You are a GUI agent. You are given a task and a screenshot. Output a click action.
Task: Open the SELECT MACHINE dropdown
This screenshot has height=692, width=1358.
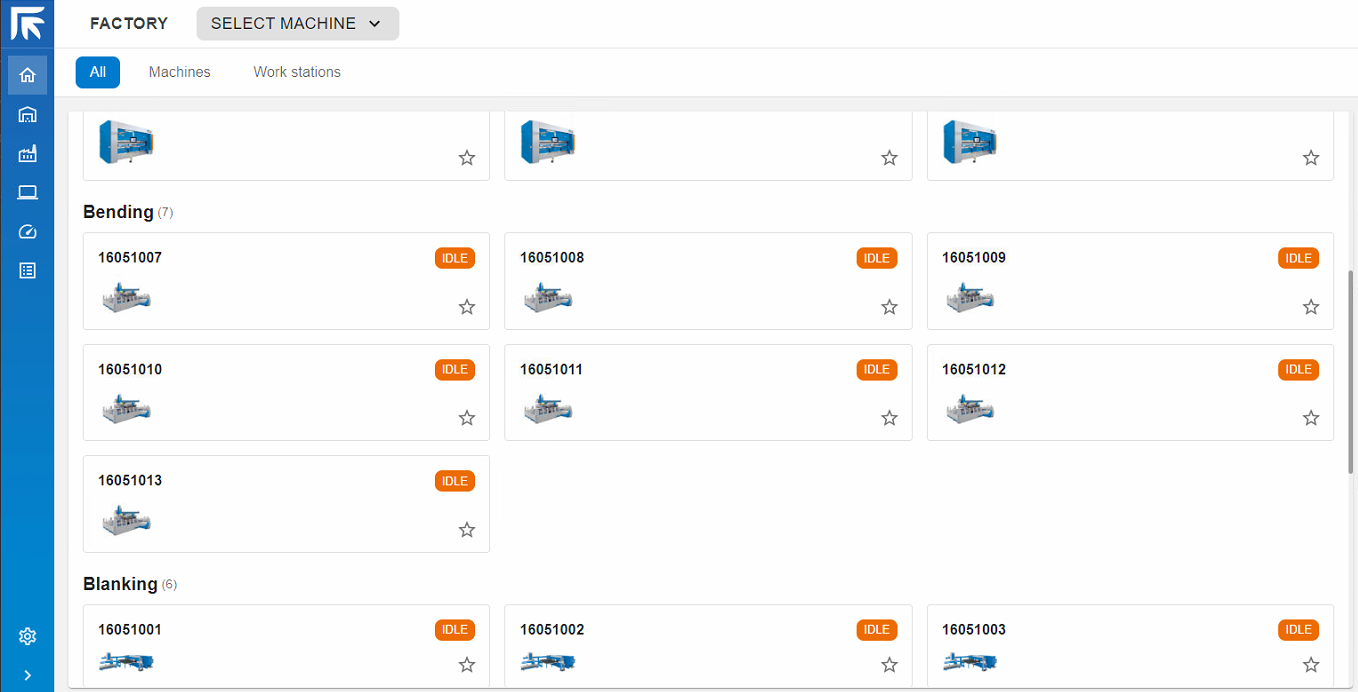click(x=297, y=24)
